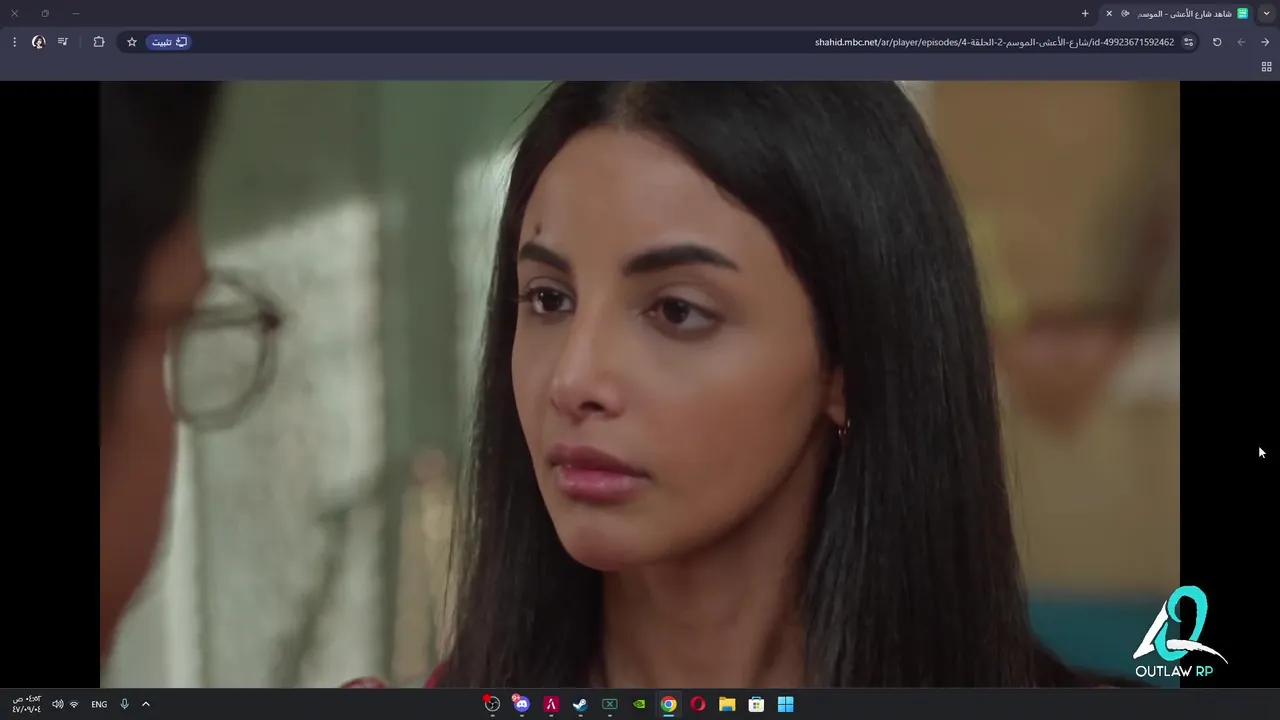Open Xbox app from taskbar
This screenshot has width=1280, height=720.
(609, 704)
